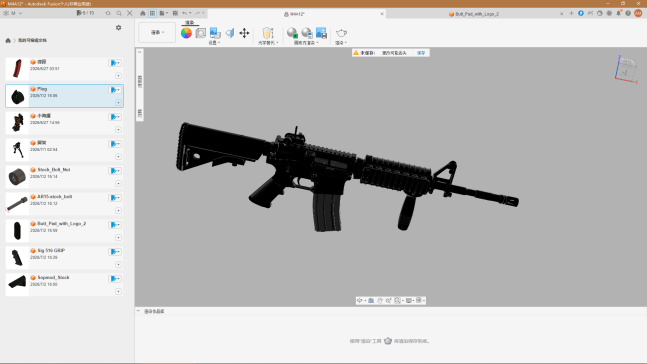Start in-canvas render sphere icon

[x=292, y=33]
